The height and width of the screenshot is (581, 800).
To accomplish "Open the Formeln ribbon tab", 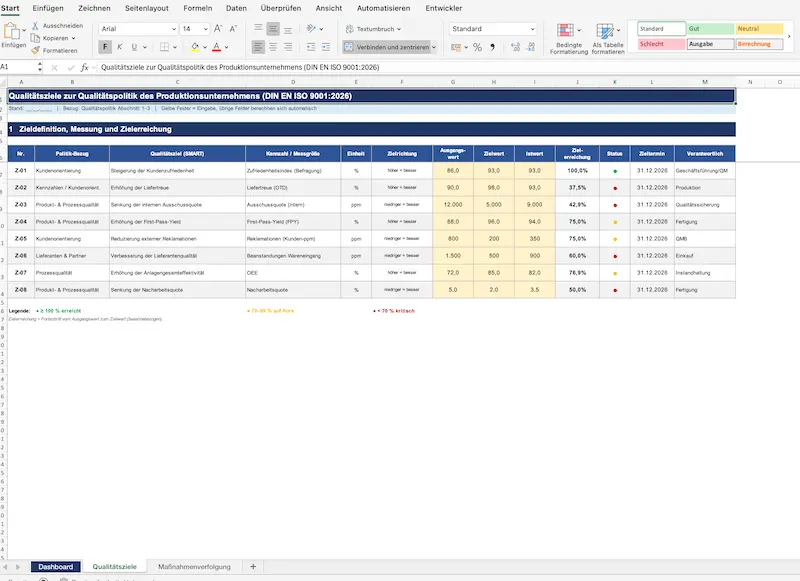I will click(198, 8).
